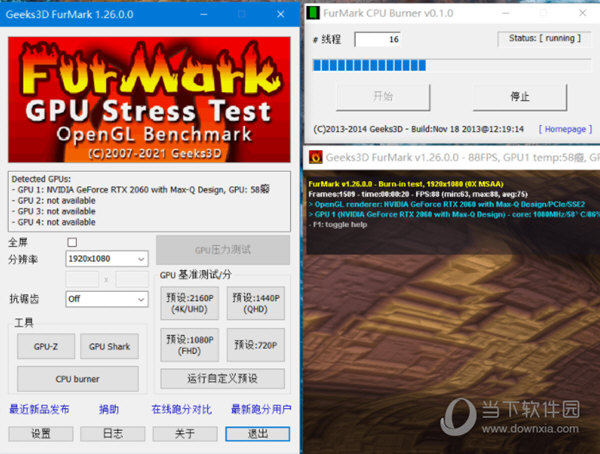The width and height of the screenshot is (600, 454).
Task: Click the Status running indicator
Action: tap(545, 38)
